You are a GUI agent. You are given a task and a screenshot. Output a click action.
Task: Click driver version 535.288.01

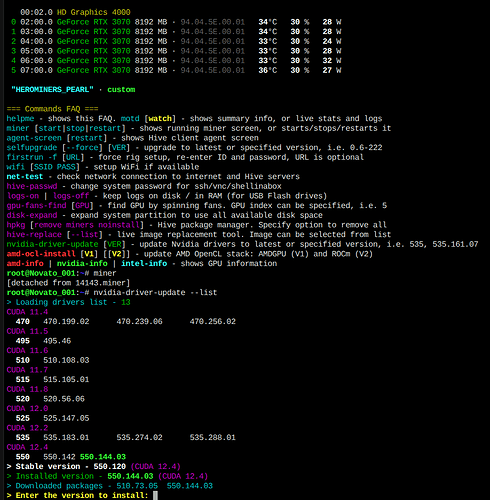(x=213, y=437)
